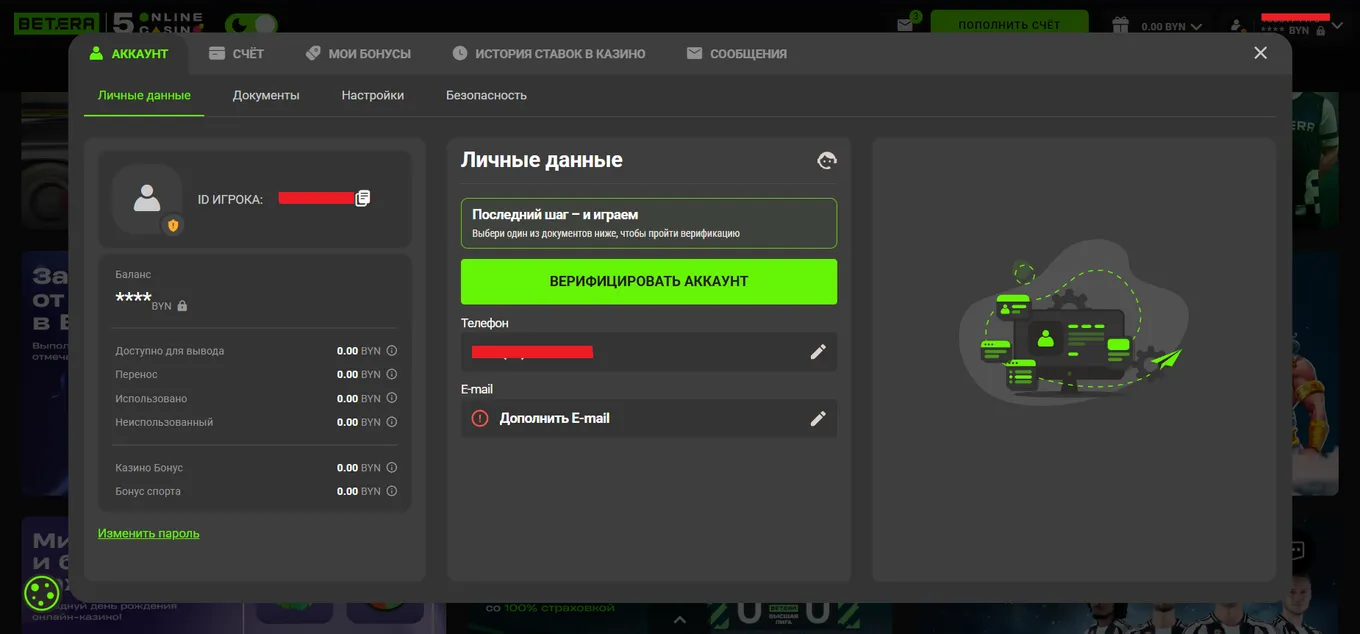Open the Мои бонусы tab
1360x634 pixels.
(x=358, y=54)
